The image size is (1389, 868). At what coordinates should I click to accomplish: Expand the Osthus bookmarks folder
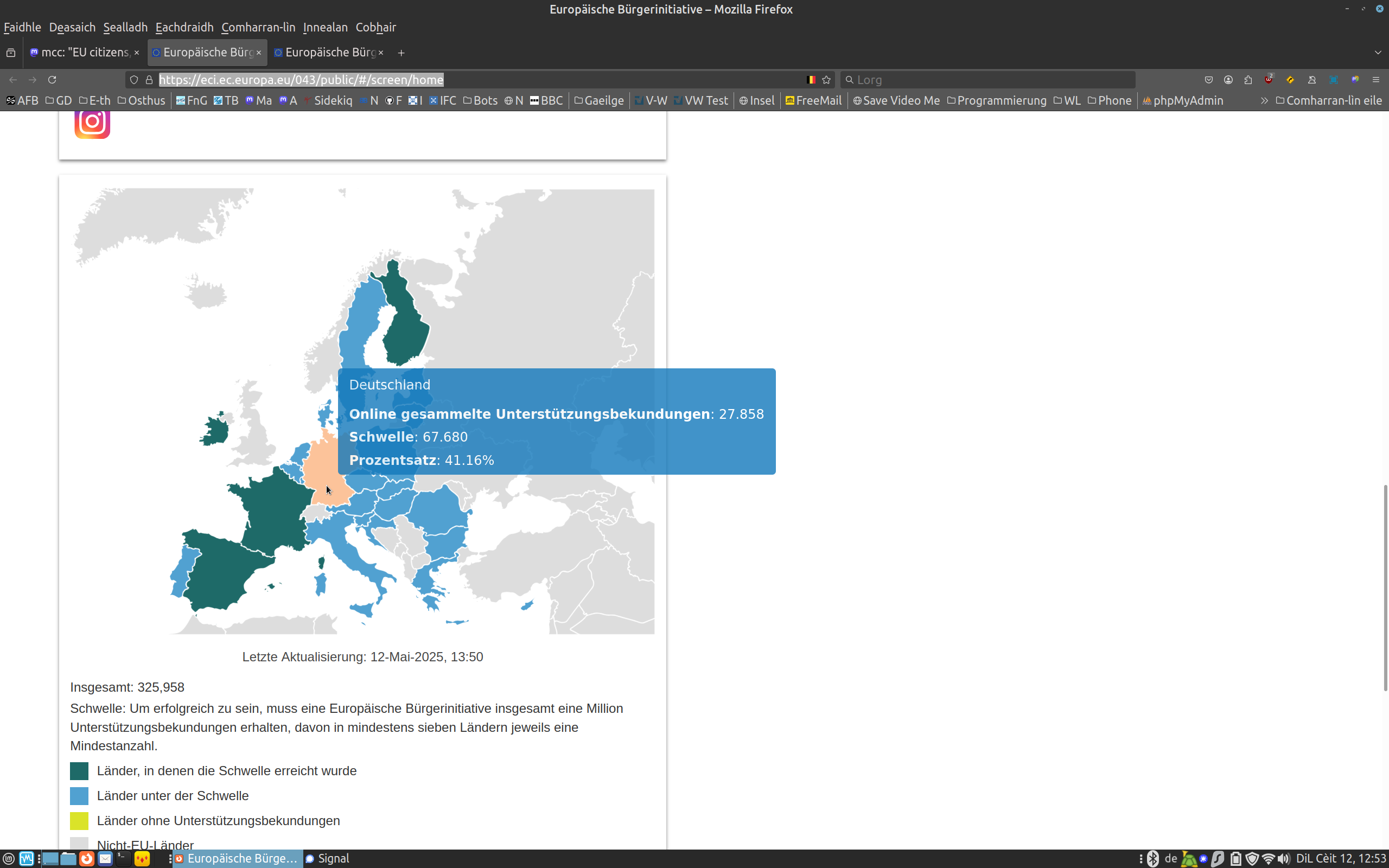[141, 100]
